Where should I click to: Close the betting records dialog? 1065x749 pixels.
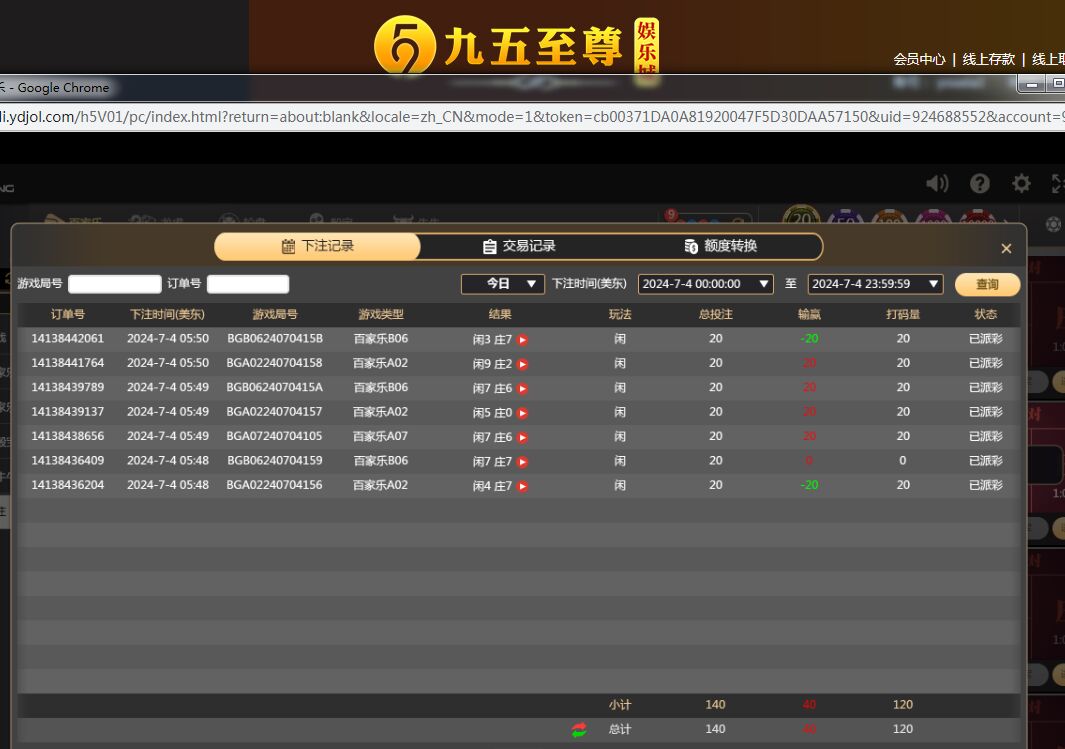click(1006, 248)
